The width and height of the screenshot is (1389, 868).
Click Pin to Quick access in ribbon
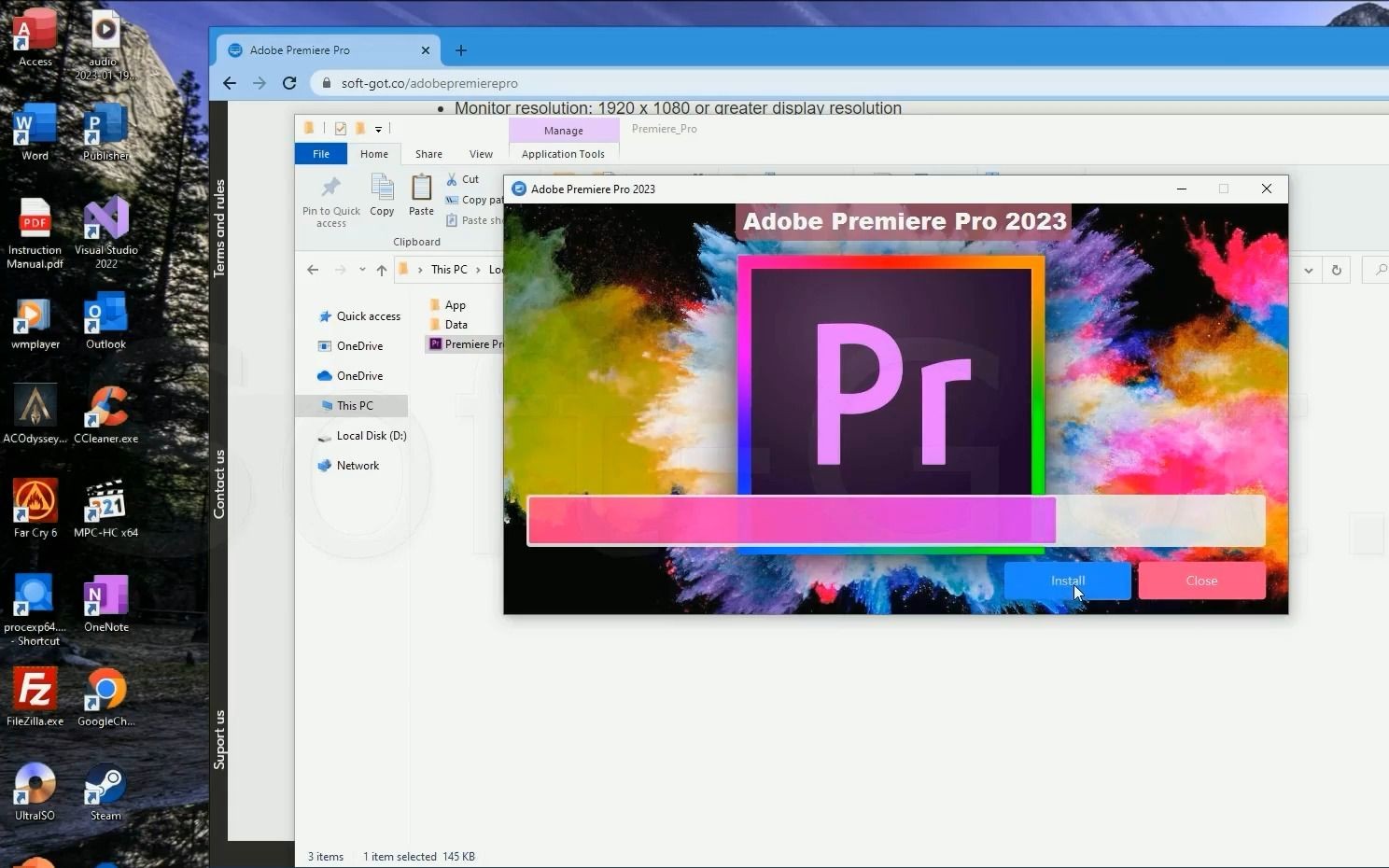331,201
